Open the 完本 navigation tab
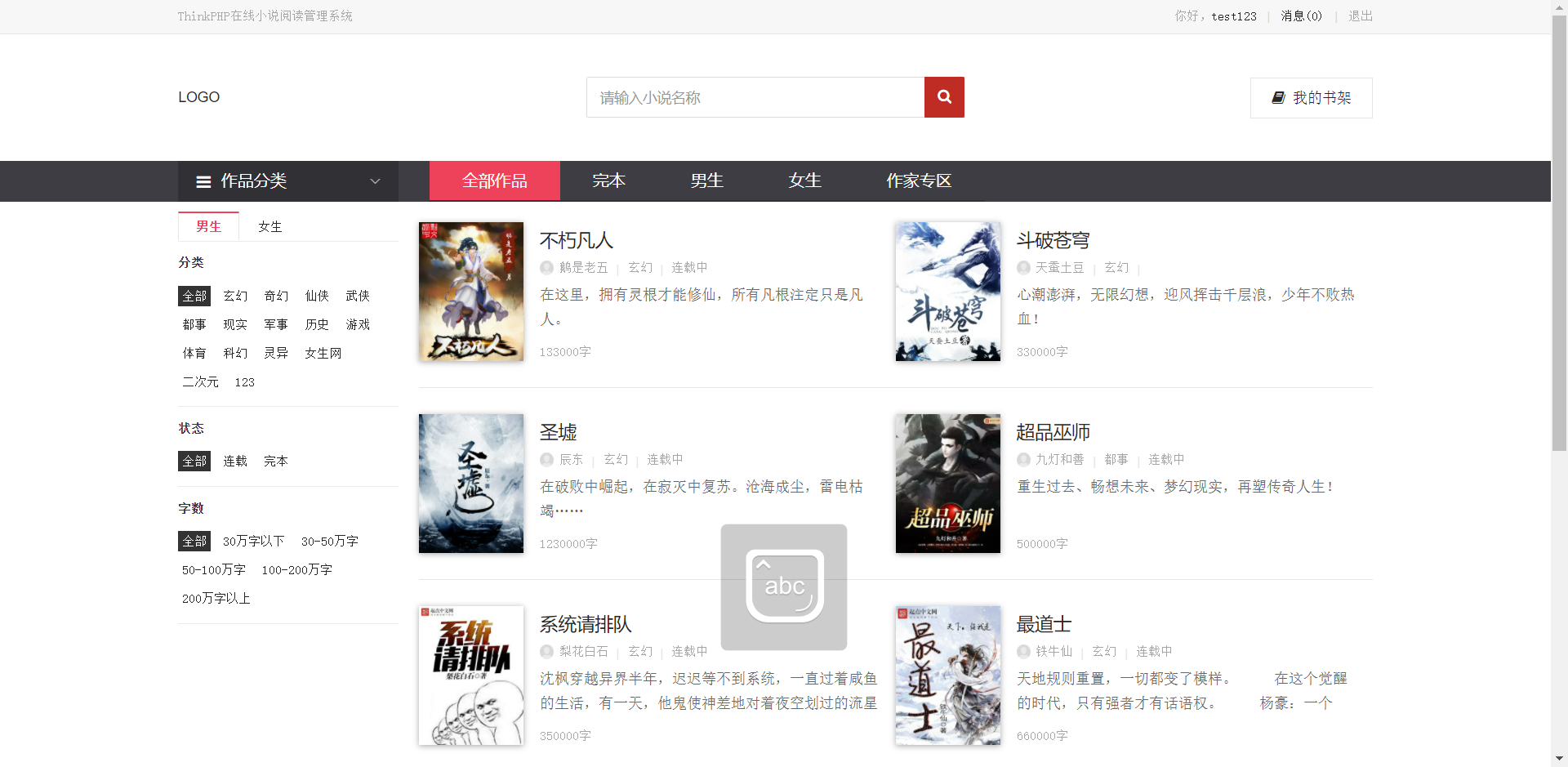Screen dimensions: 1568x767 click(x=609, y=181)
